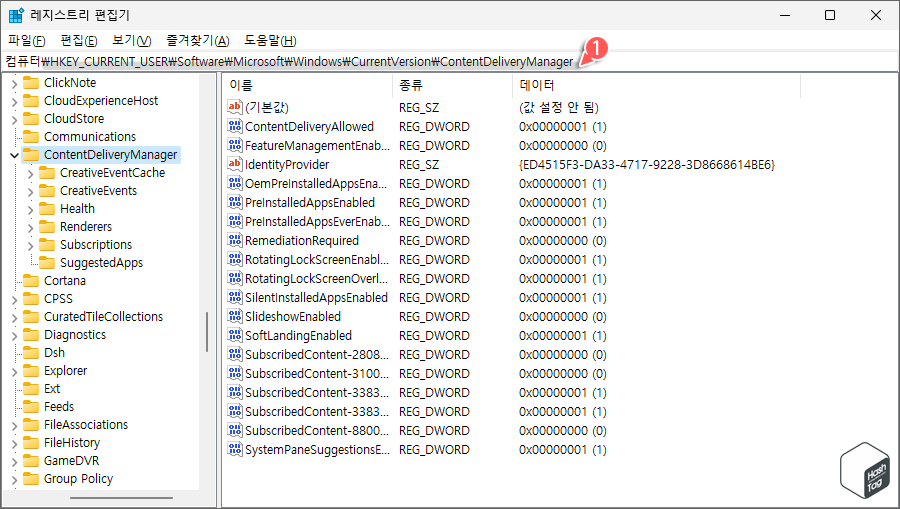Select the RotatingLockScreenEnabl... value name
900x509 pixels.
(317, 259)
